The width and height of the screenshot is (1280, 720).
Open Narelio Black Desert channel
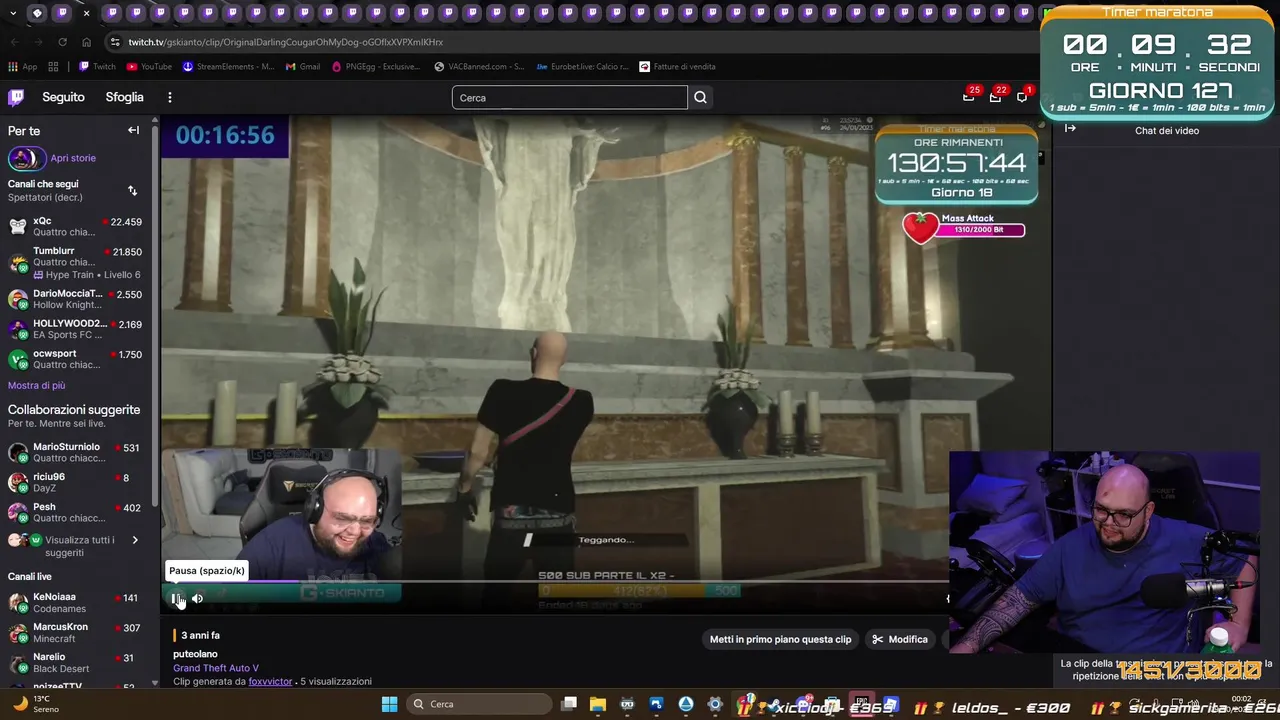pos(76,662)
